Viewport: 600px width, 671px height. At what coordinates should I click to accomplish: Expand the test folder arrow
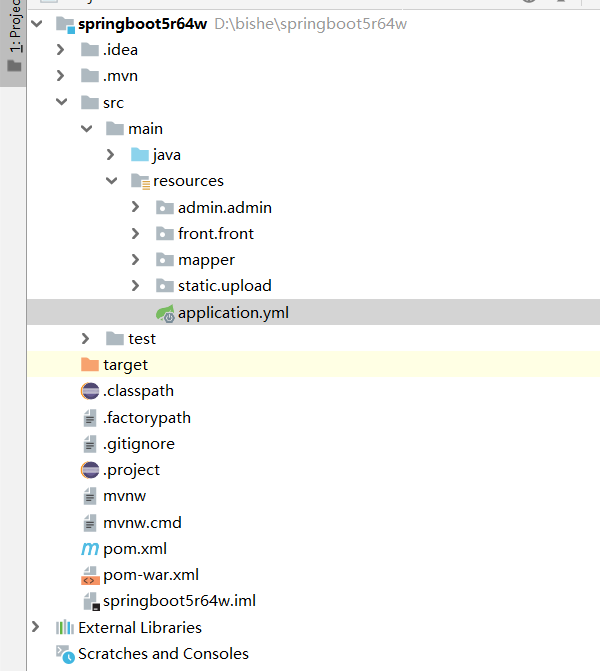coord(86,339)
